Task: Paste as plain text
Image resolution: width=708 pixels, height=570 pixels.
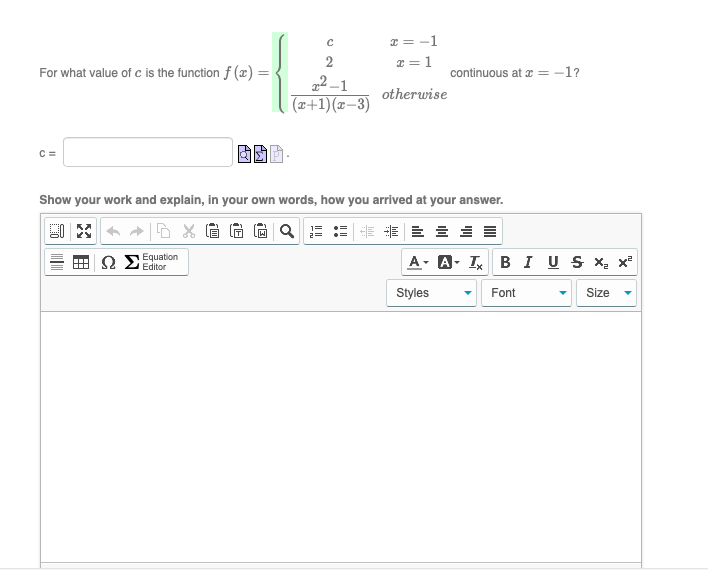Action: (x=236, y=231)
